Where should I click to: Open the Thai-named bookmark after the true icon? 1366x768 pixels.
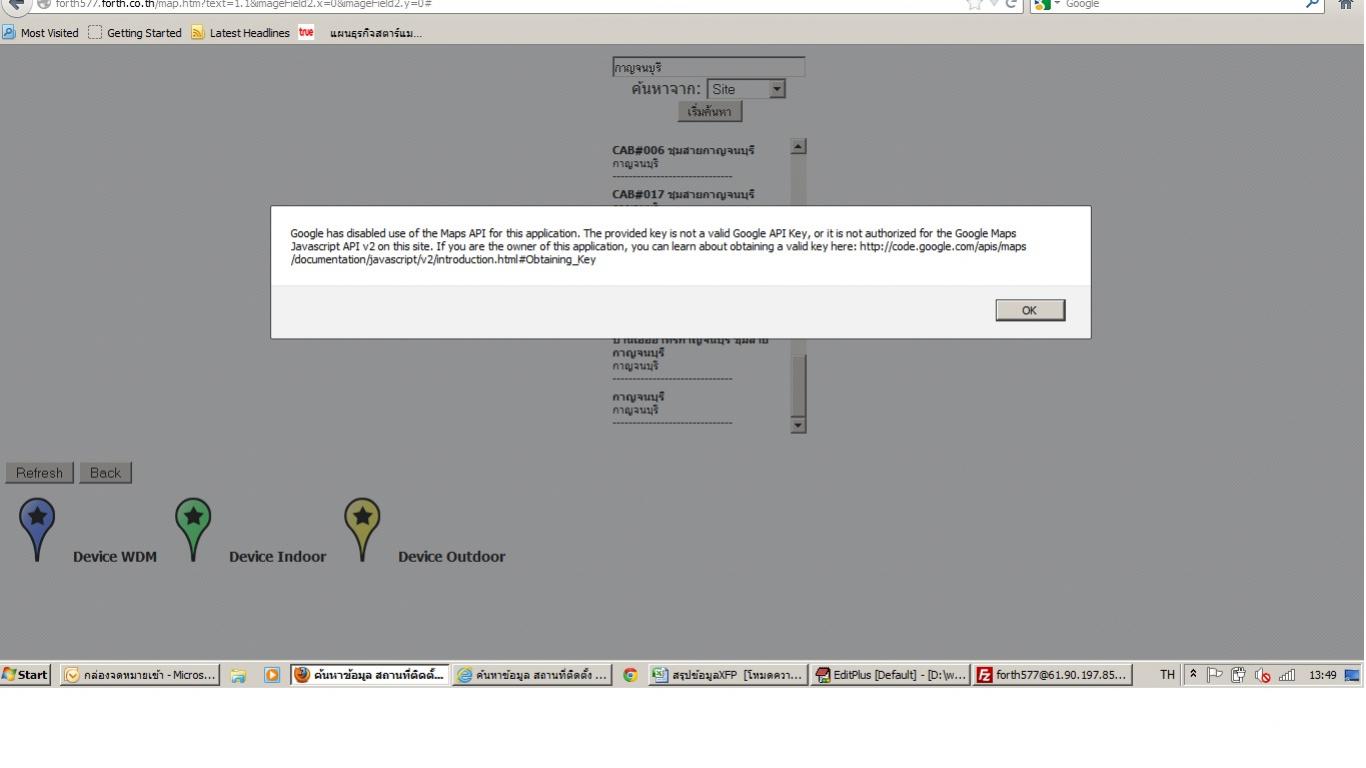click(376, 33)
